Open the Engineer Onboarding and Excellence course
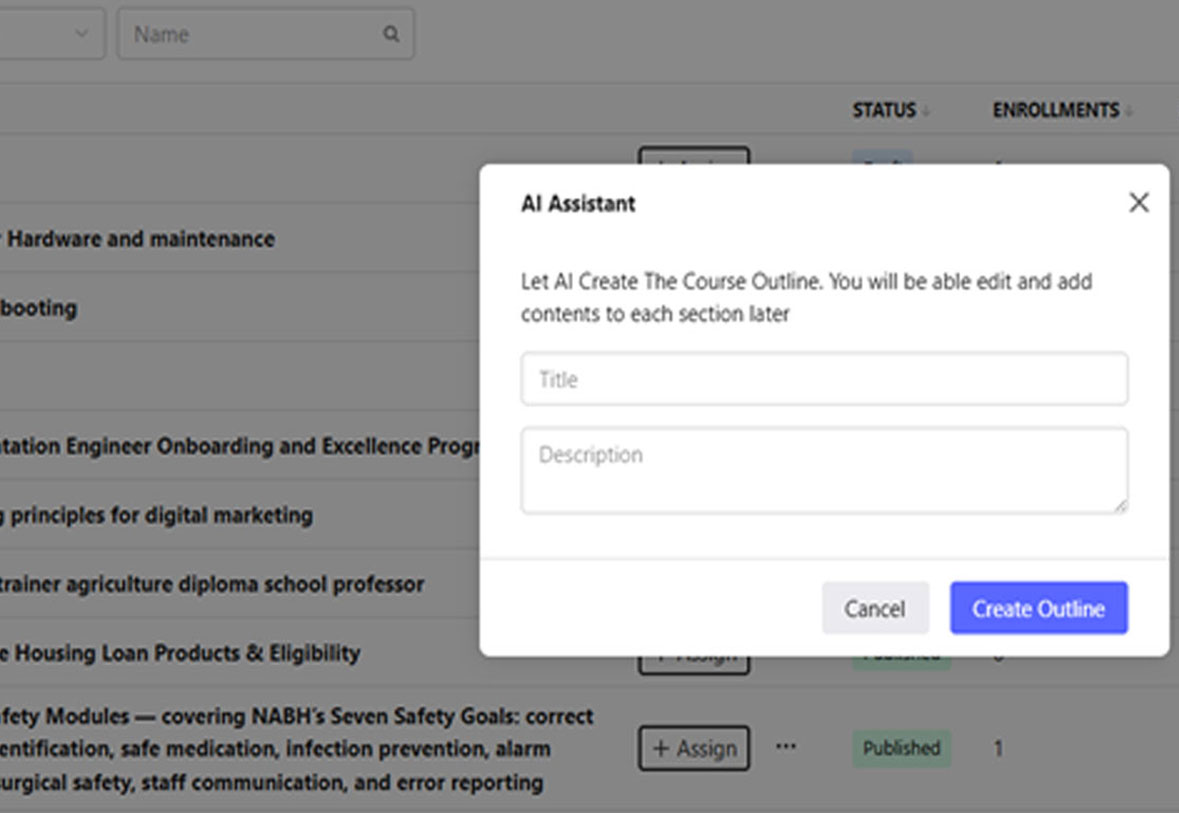 point(240,446)
